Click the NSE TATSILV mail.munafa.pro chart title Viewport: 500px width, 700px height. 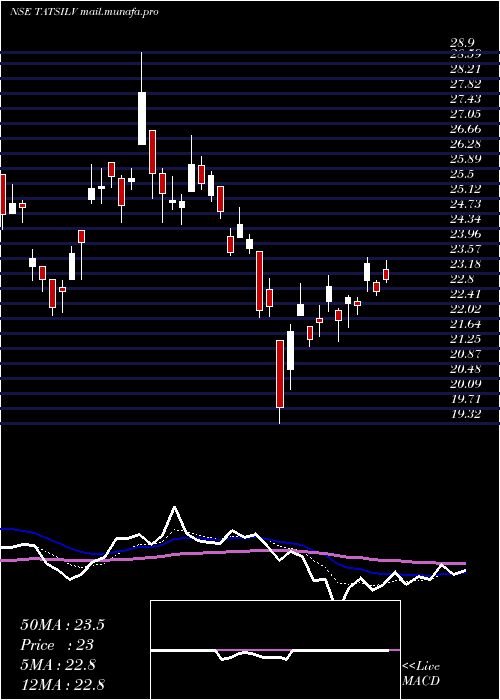click(84, 12)
